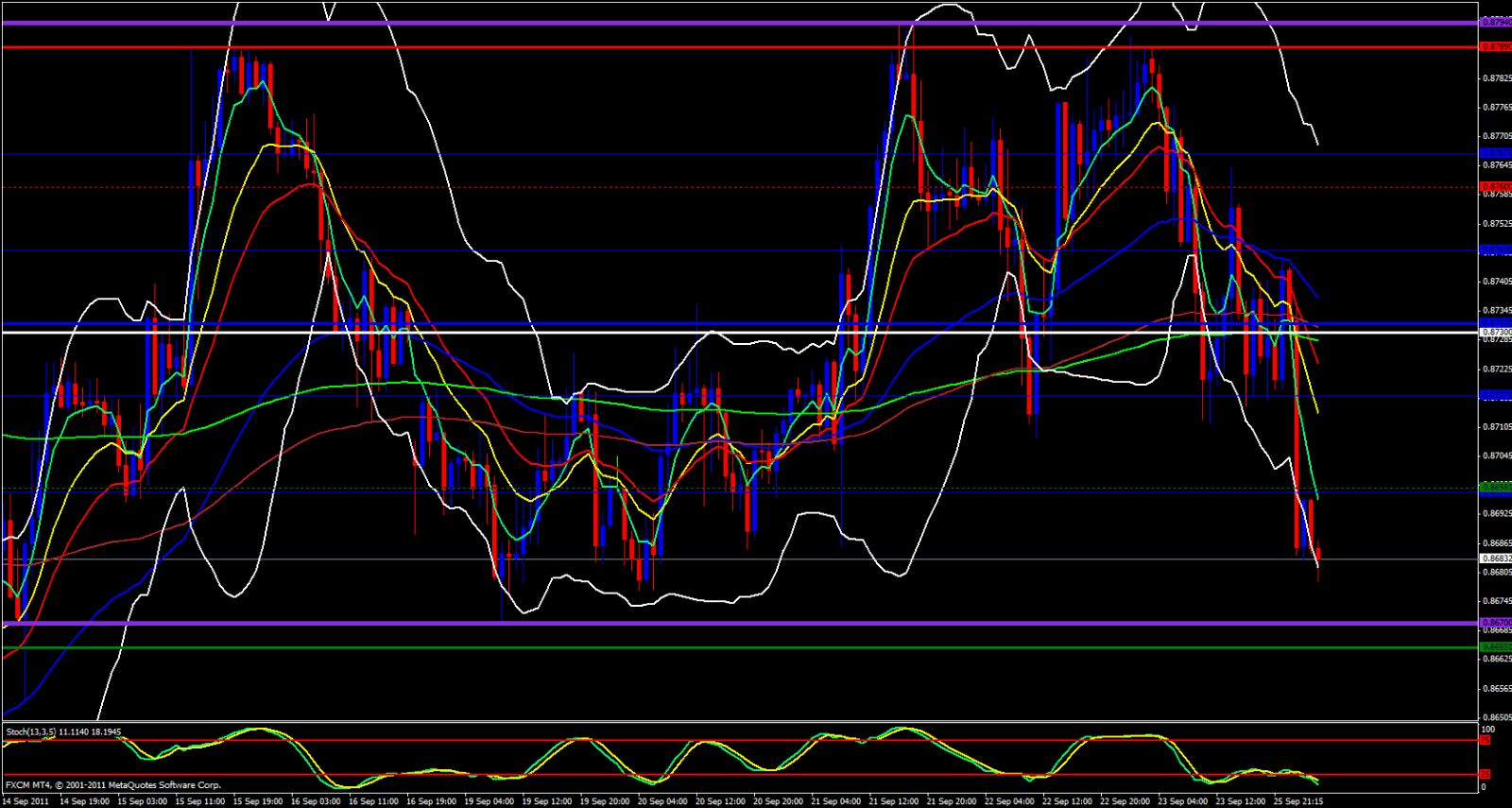This screenshot has height=808, width=1512.
Task: Click the red 0.8789 price label
Action: click(1494, 46)
